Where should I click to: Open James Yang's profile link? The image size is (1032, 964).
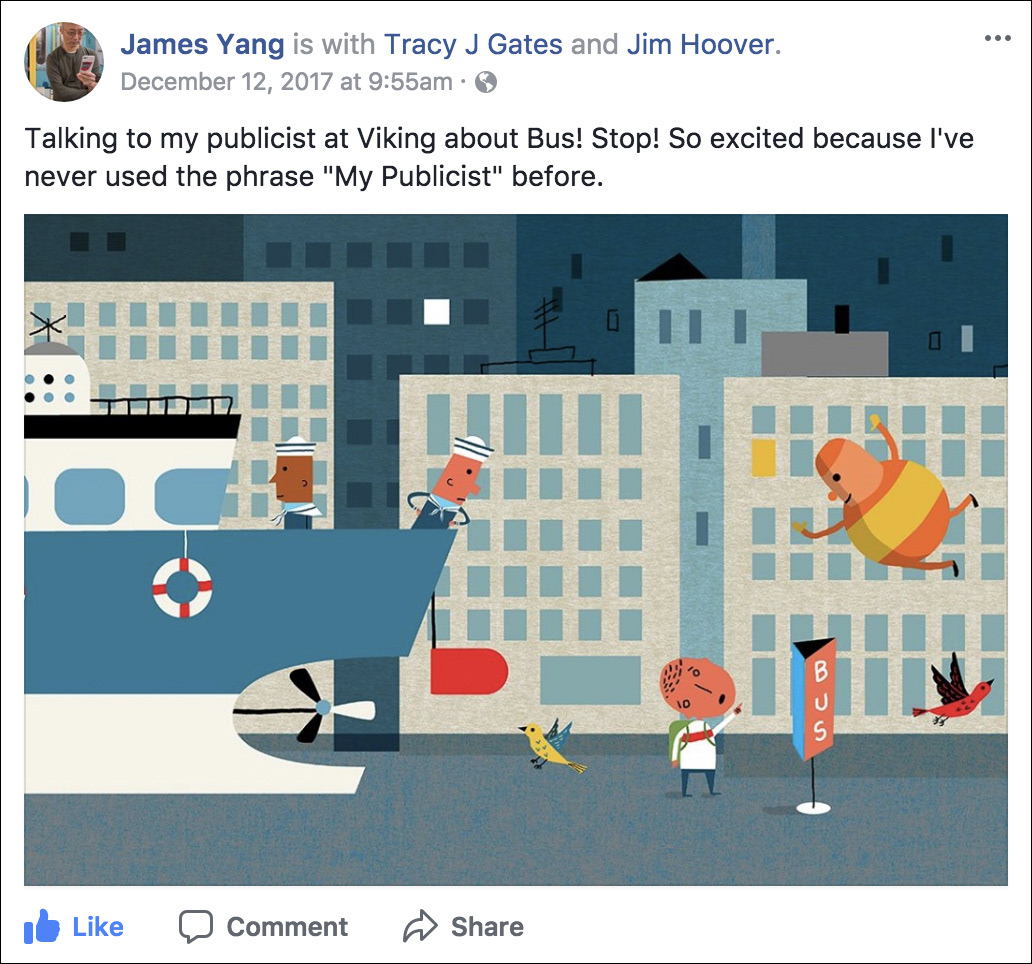click(x=202, y=45)
